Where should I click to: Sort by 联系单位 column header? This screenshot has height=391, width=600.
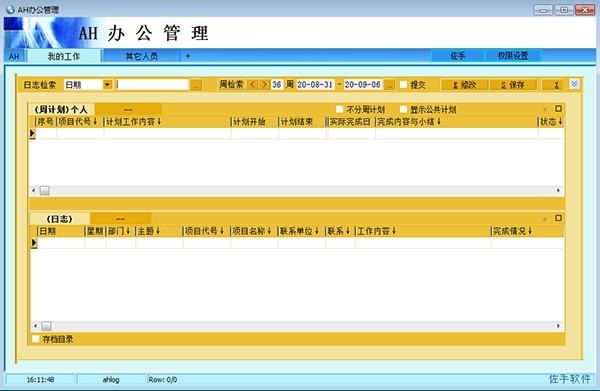(x=302, y=231)
